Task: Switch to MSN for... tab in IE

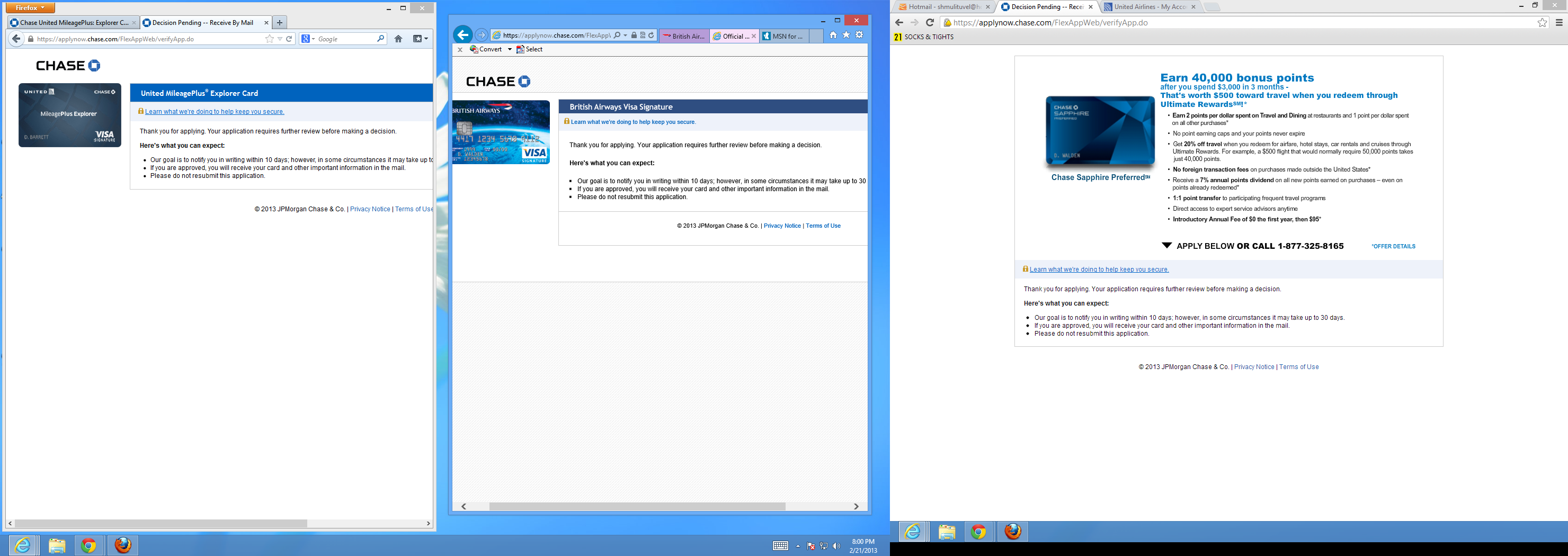Action: (x=785, y=37)
